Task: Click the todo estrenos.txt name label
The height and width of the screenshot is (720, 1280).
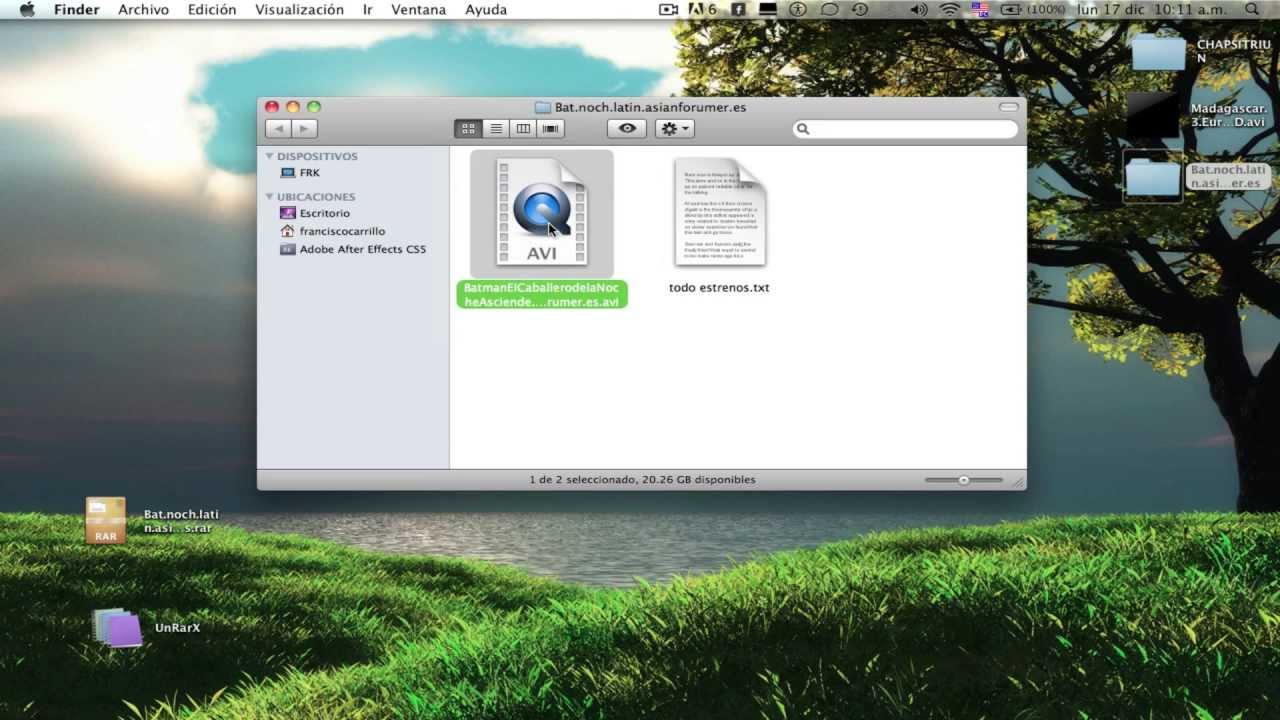Action: [719, 287]
